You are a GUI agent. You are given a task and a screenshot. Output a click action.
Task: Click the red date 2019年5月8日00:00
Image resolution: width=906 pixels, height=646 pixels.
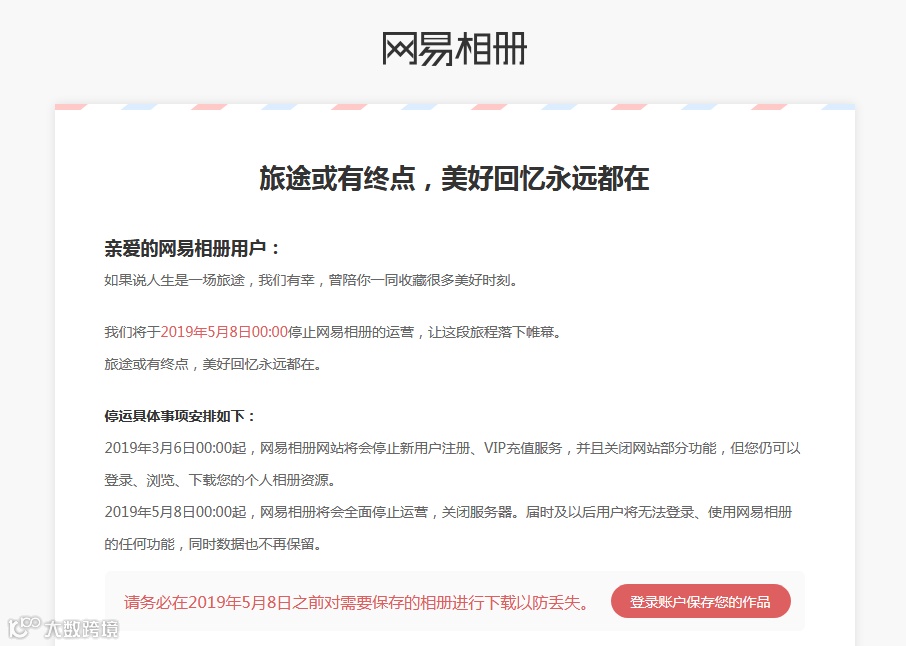coord(224,332)
